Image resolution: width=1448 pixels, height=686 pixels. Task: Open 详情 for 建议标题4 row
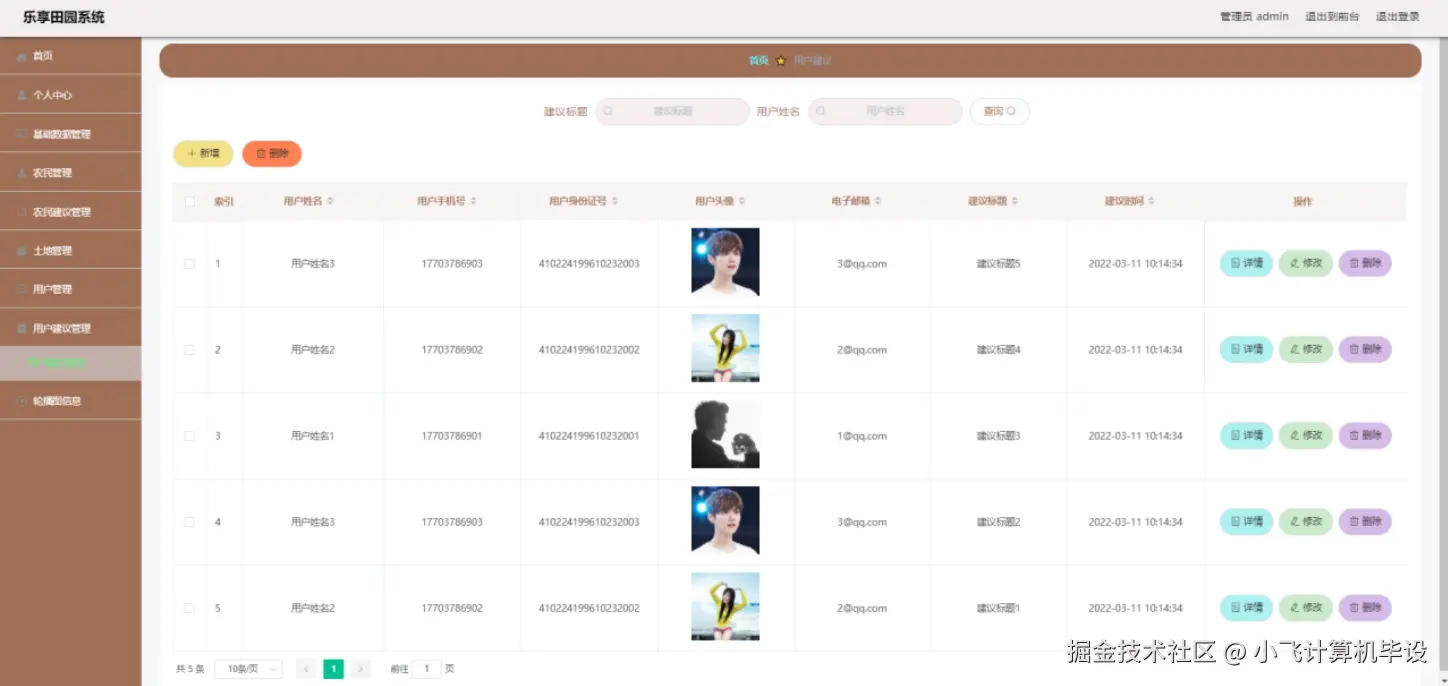(x=1246, y=349)
